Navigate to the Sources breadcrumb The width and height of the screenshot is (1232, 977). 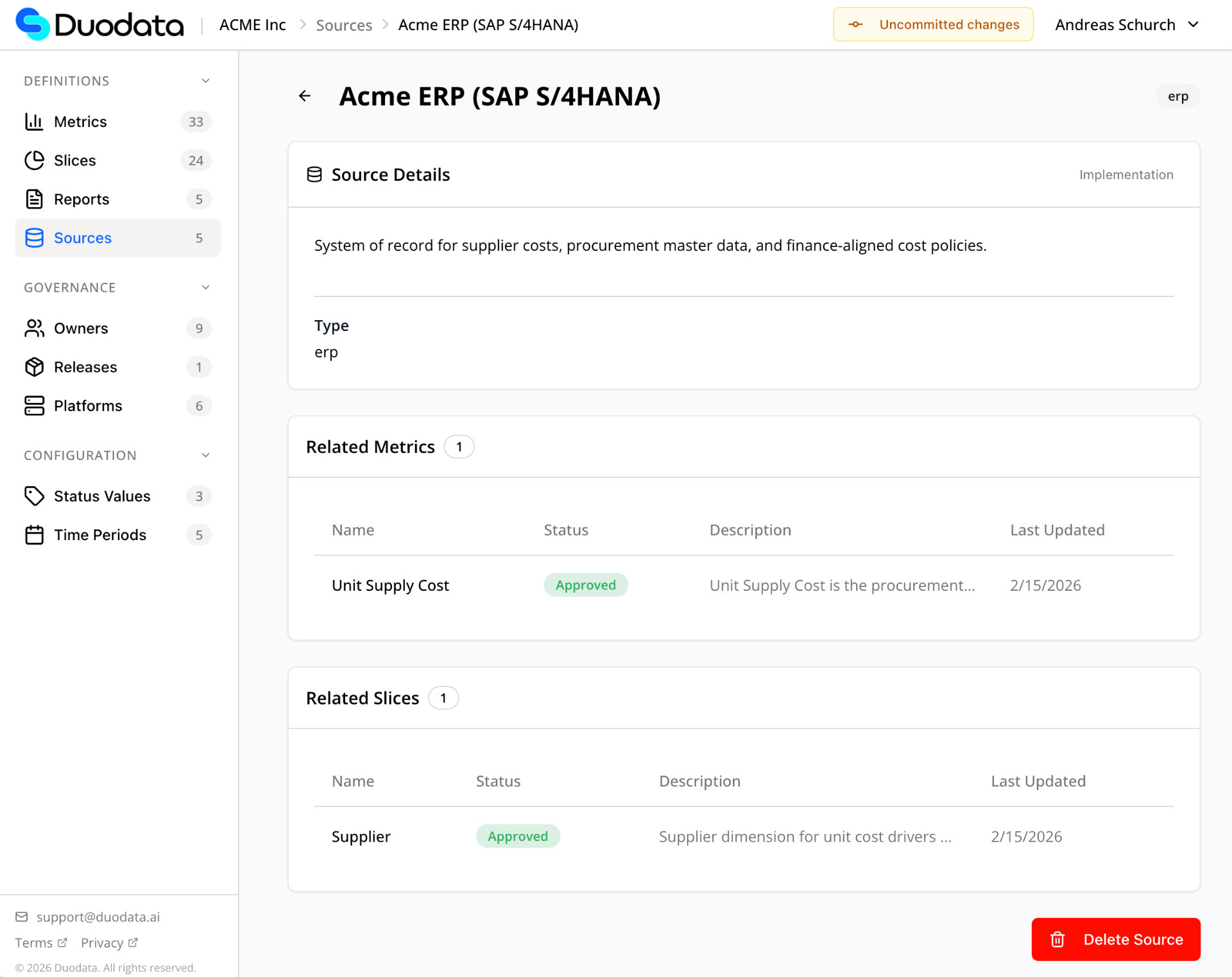click(x=344, y=25)
